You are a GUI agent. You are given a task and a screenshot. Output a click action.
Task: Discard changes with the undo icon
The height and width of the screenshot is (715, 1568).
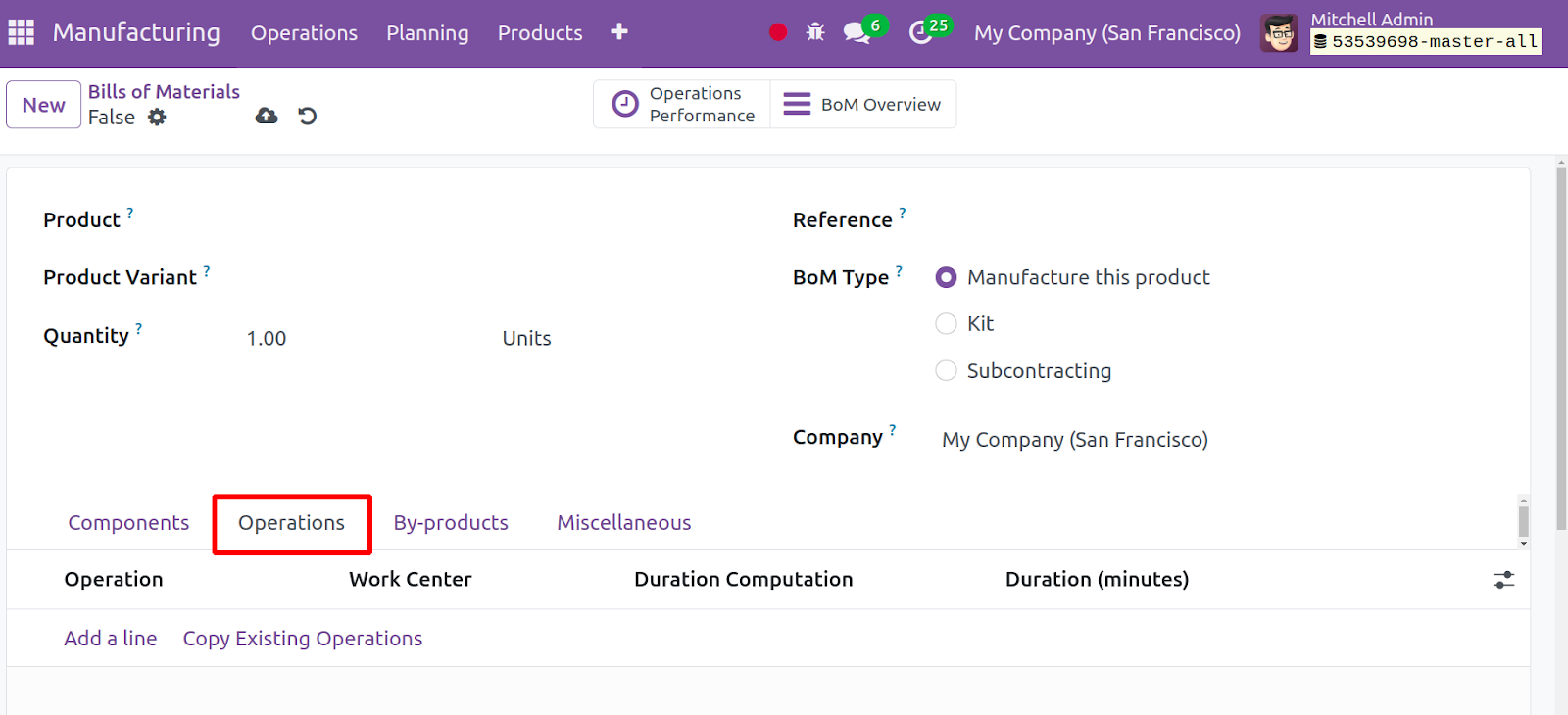(308, 117)
